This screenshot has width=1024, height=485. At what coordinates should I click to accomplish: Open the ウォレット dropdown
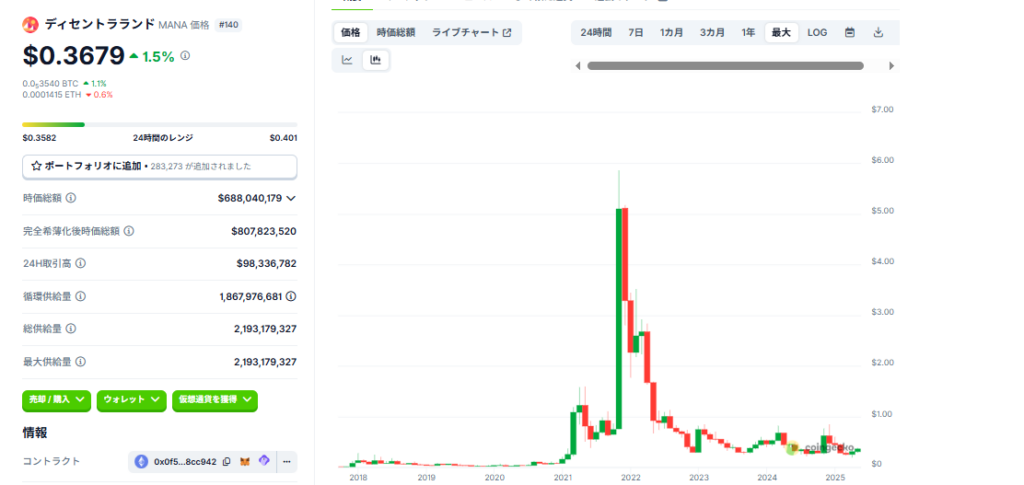[131, 400]
